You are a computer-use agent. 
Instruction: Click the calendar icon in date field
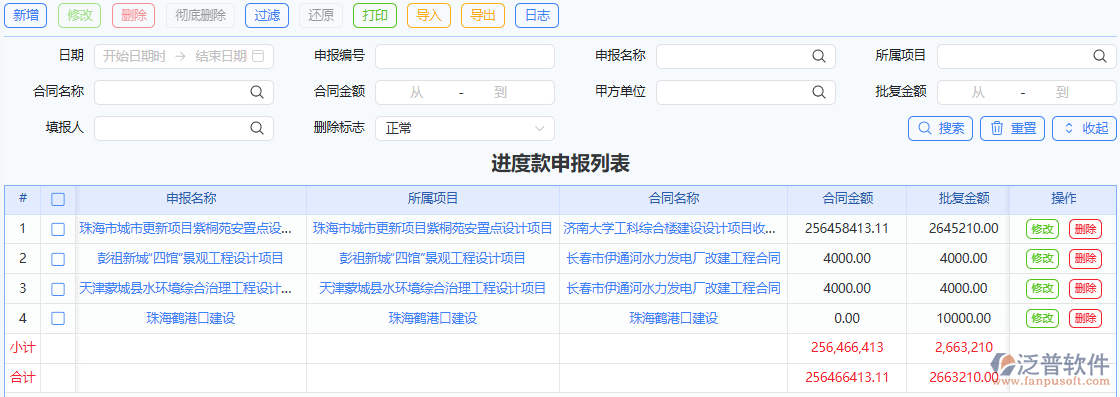coord(259,56)
